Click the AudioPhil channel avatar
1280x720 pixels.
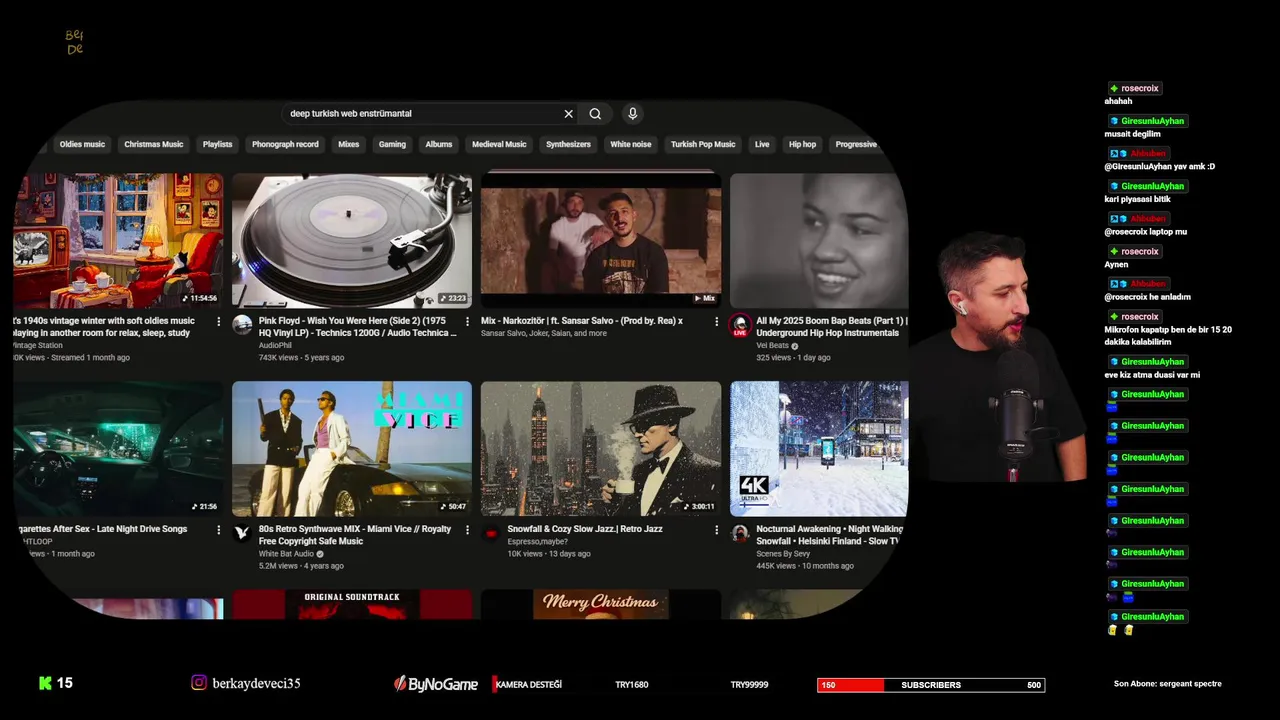(x=242, y=324)
